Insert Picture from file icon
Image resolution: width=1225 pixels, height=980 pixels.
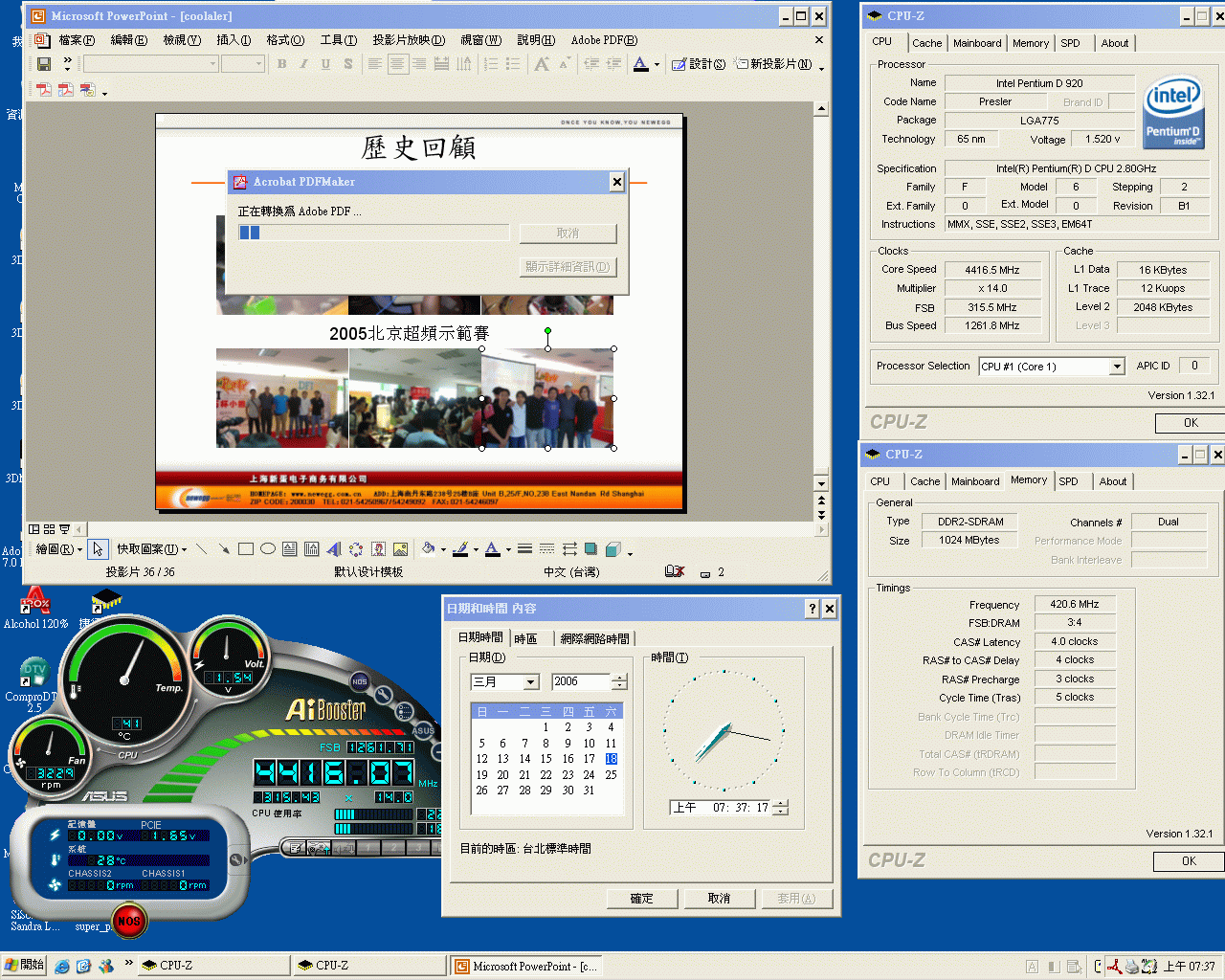[x=400, y=549]
